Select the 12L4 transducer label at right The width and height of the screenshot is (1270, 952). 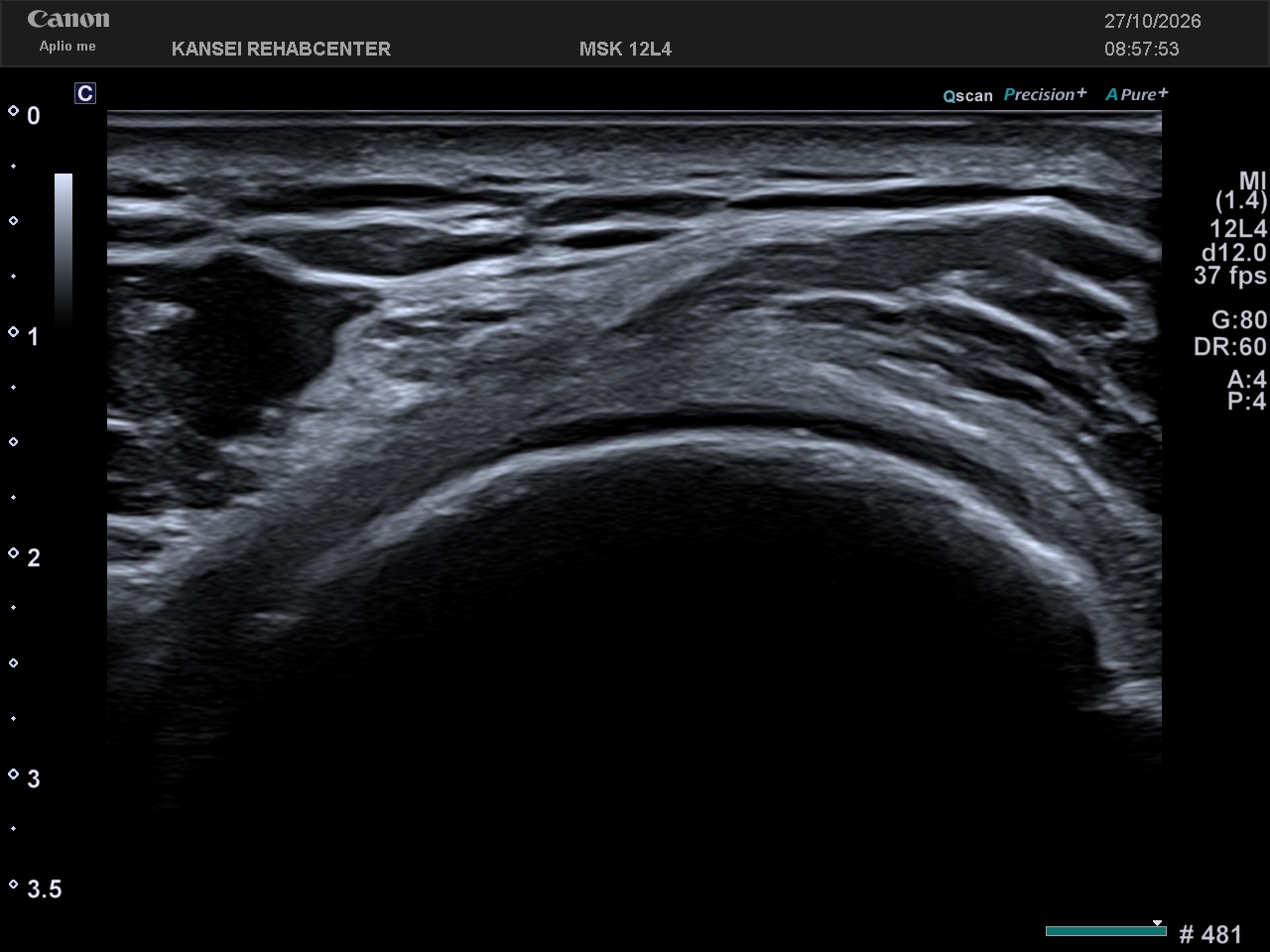click(1237, 228)
